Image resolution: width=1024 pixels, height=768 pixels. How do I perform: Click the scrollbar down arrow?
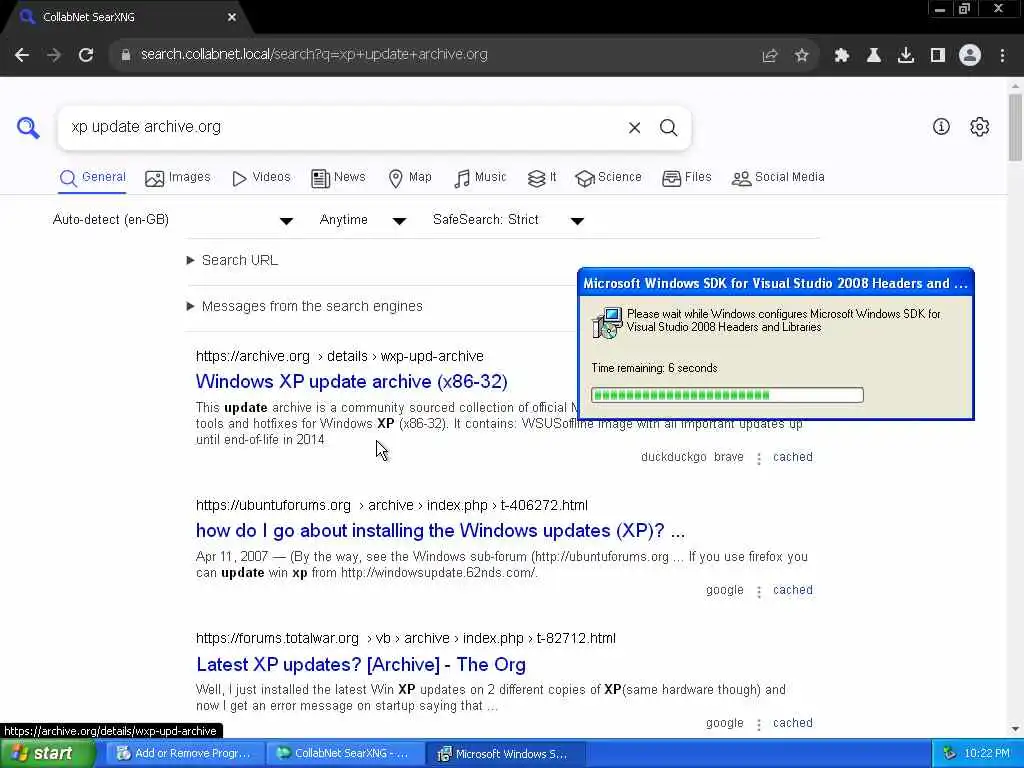point(1015,729)
